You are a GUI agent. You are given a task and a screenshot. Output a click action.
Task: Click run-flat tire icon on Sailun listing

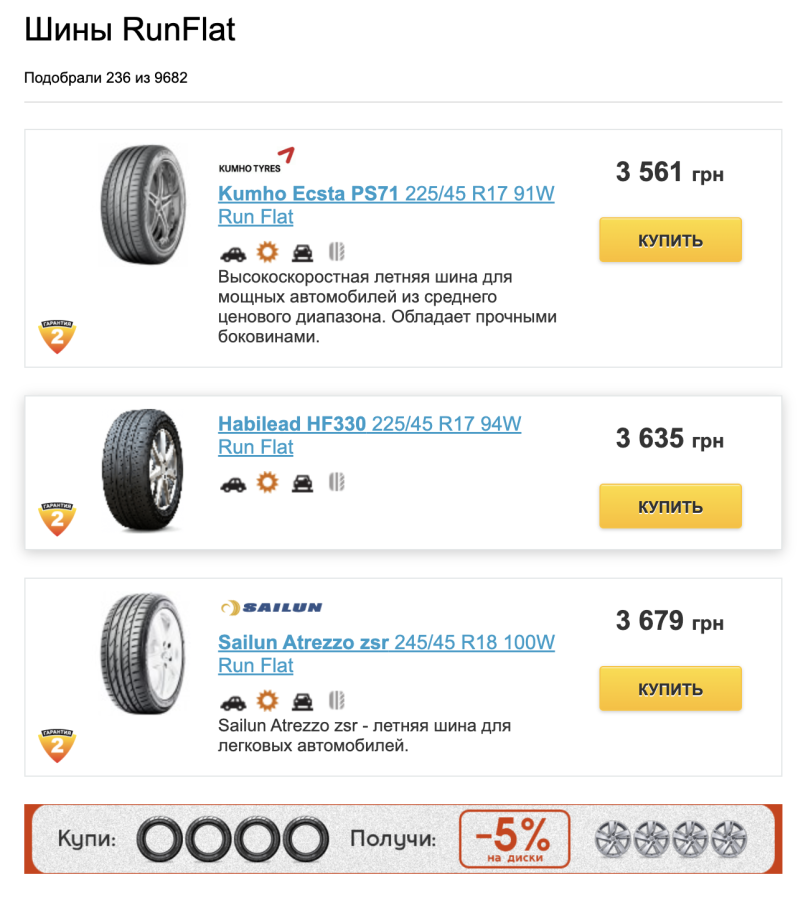click(x=336, y=701)
